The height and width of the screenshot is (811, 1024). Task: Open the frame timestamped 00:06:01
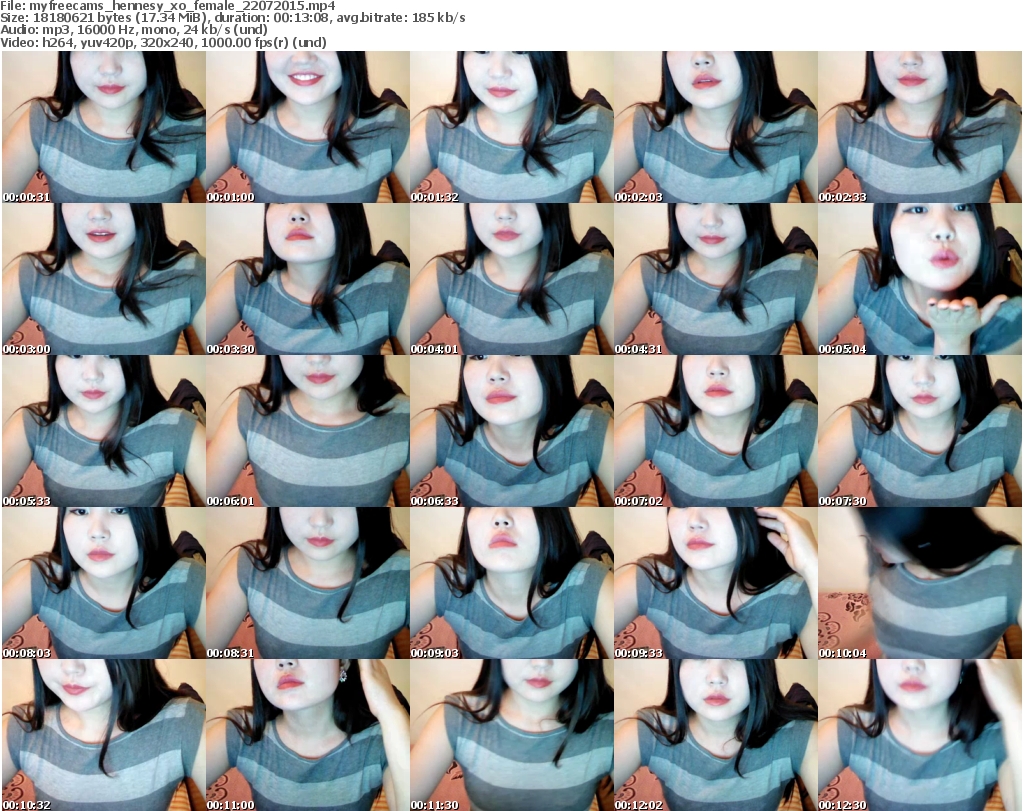(x=308, y=431)
